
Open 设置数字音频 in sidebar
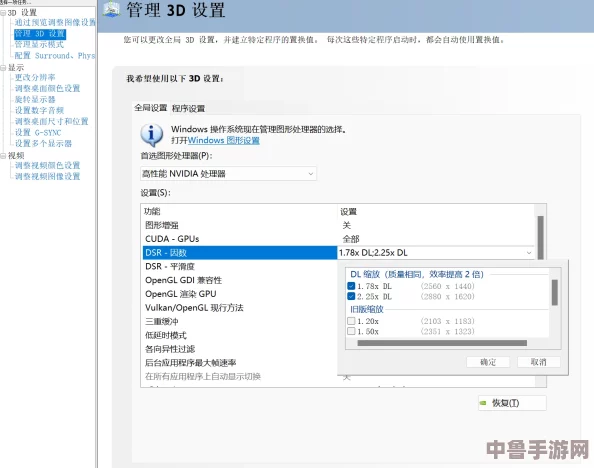point(39,110)
